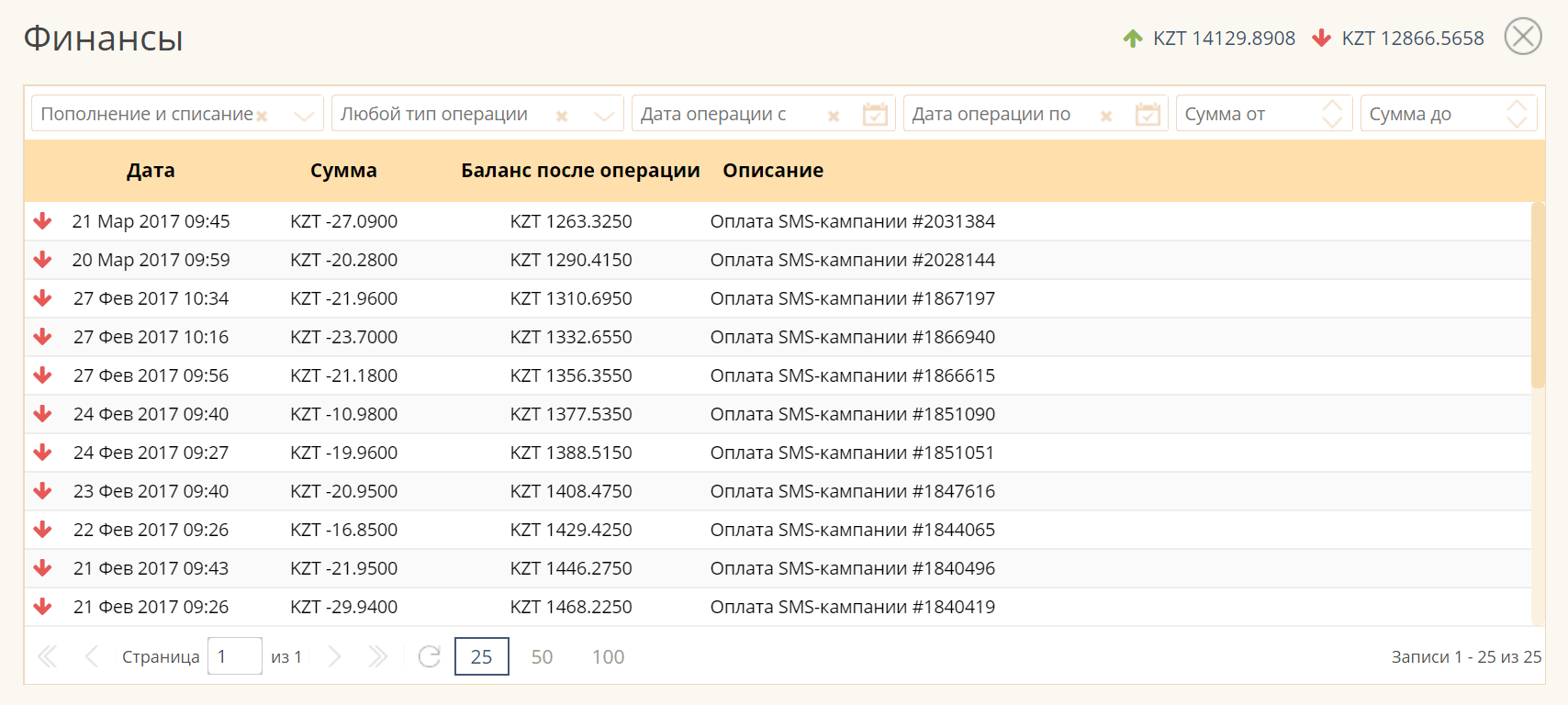Screen dimensions: 1568x705
Task: Click the table vertical scrollbar thumb
Action: coord(1538,296)
